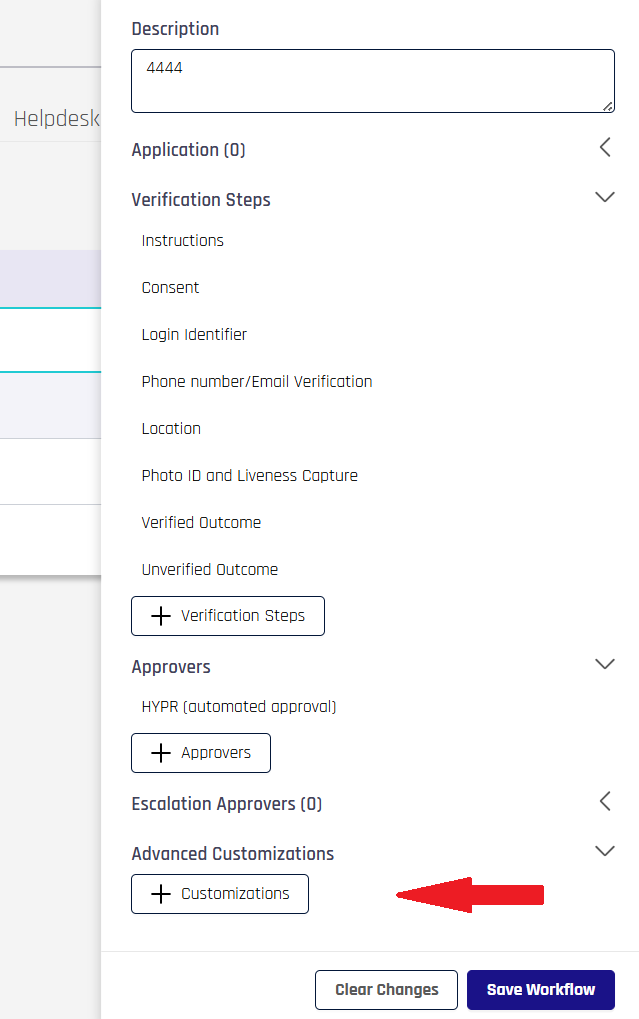639x1019 pixels.
Task: Select the Consent verification step
Action: (171, 288)
